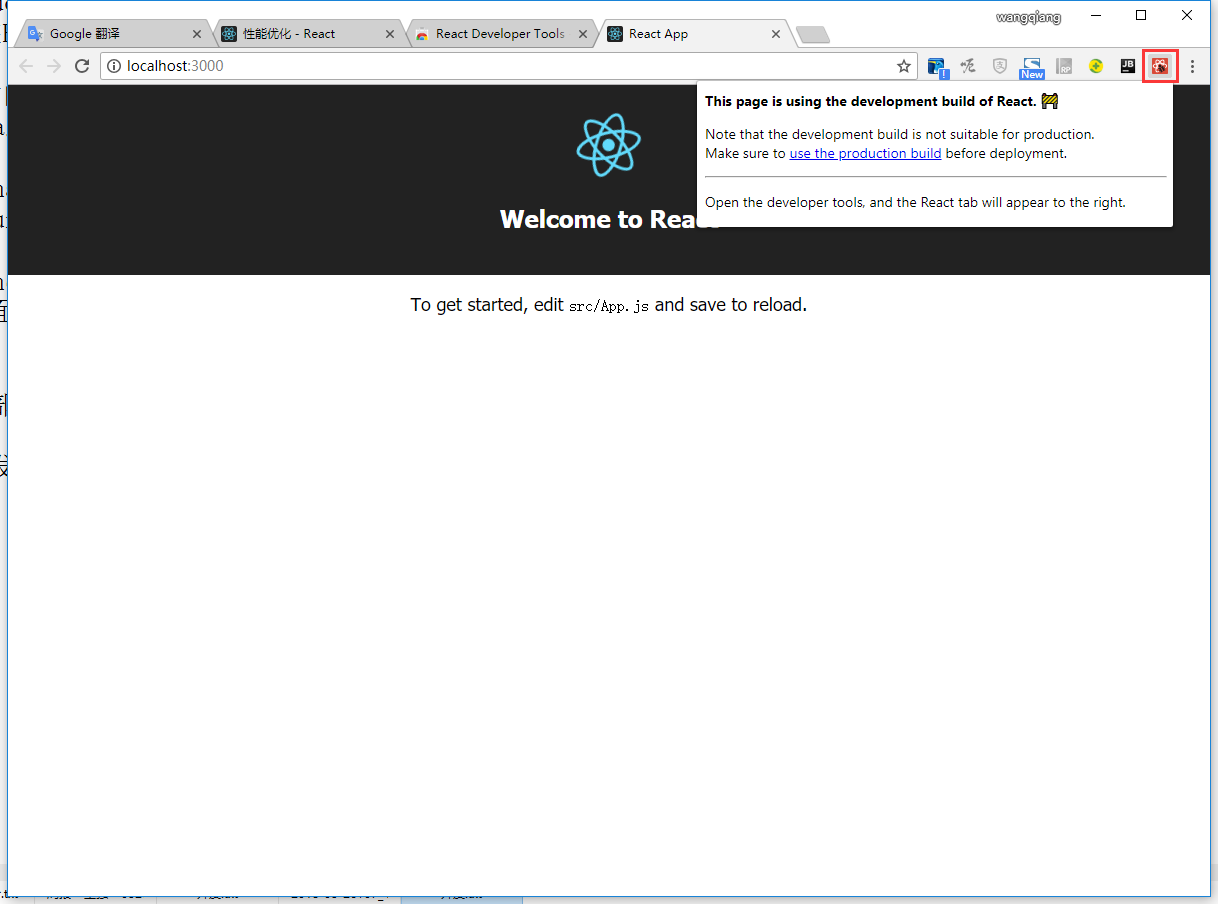The image size is (1218, 904).
Task: Click the "Welcome to React" heading
Action: tap(609, 219)
